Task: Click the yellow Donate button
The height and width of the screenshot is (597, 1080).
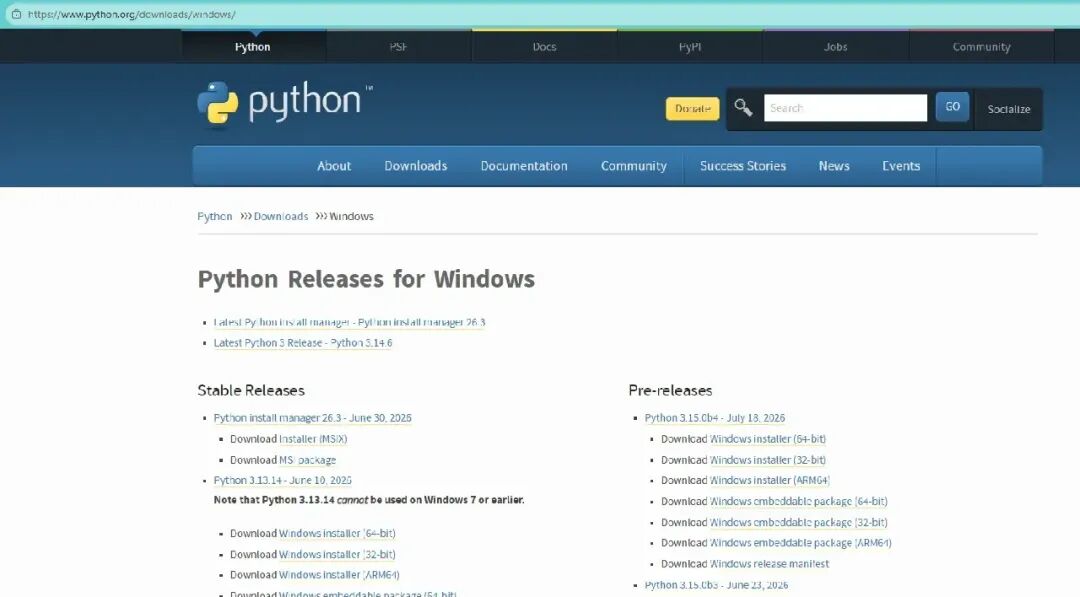Action: pyautogui.click(x=692, y=109)
